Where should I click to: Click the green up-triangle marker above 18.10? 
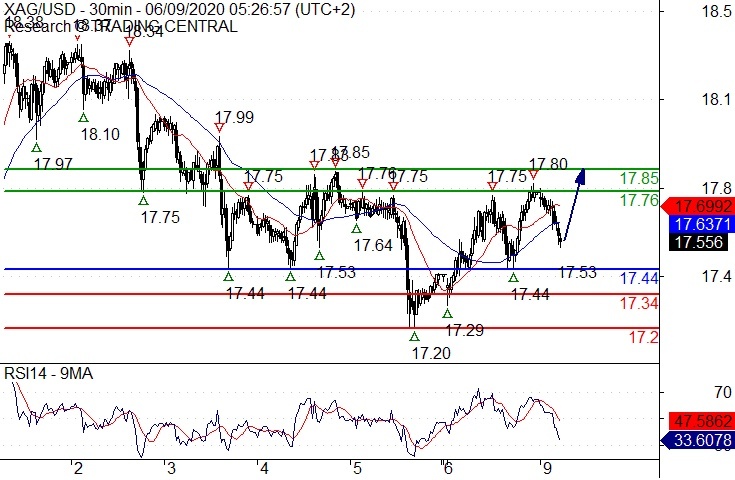point(83,117)
